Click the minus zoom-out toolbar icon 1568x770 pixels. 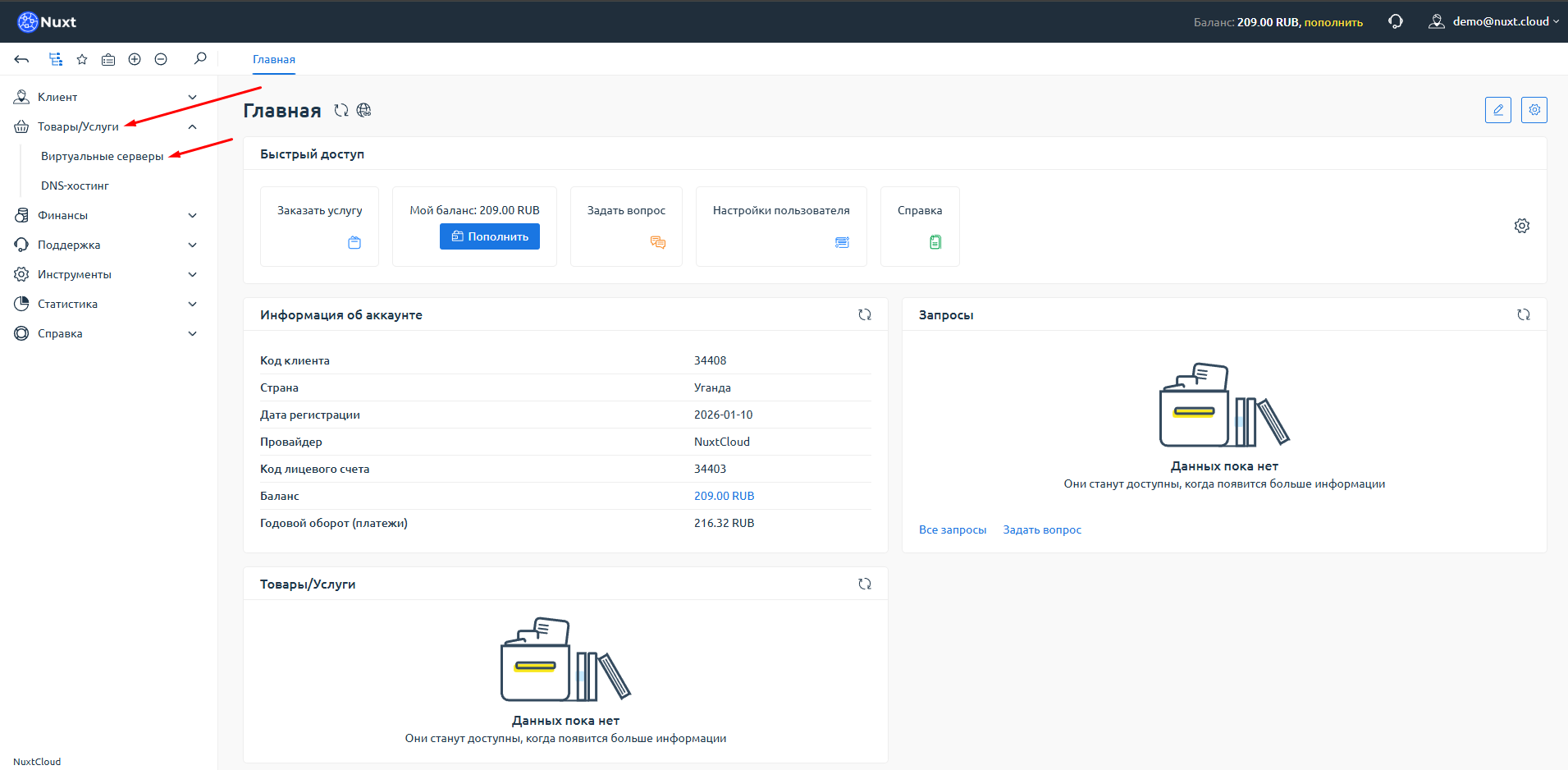click(160, 58)
